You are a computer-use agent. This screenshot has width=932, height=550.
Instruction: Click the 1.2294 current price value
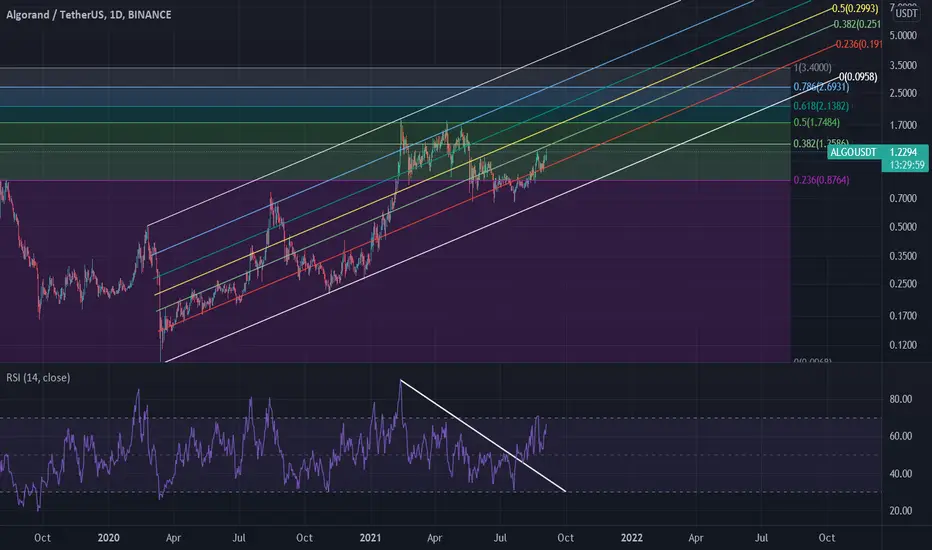coord(903,152)
